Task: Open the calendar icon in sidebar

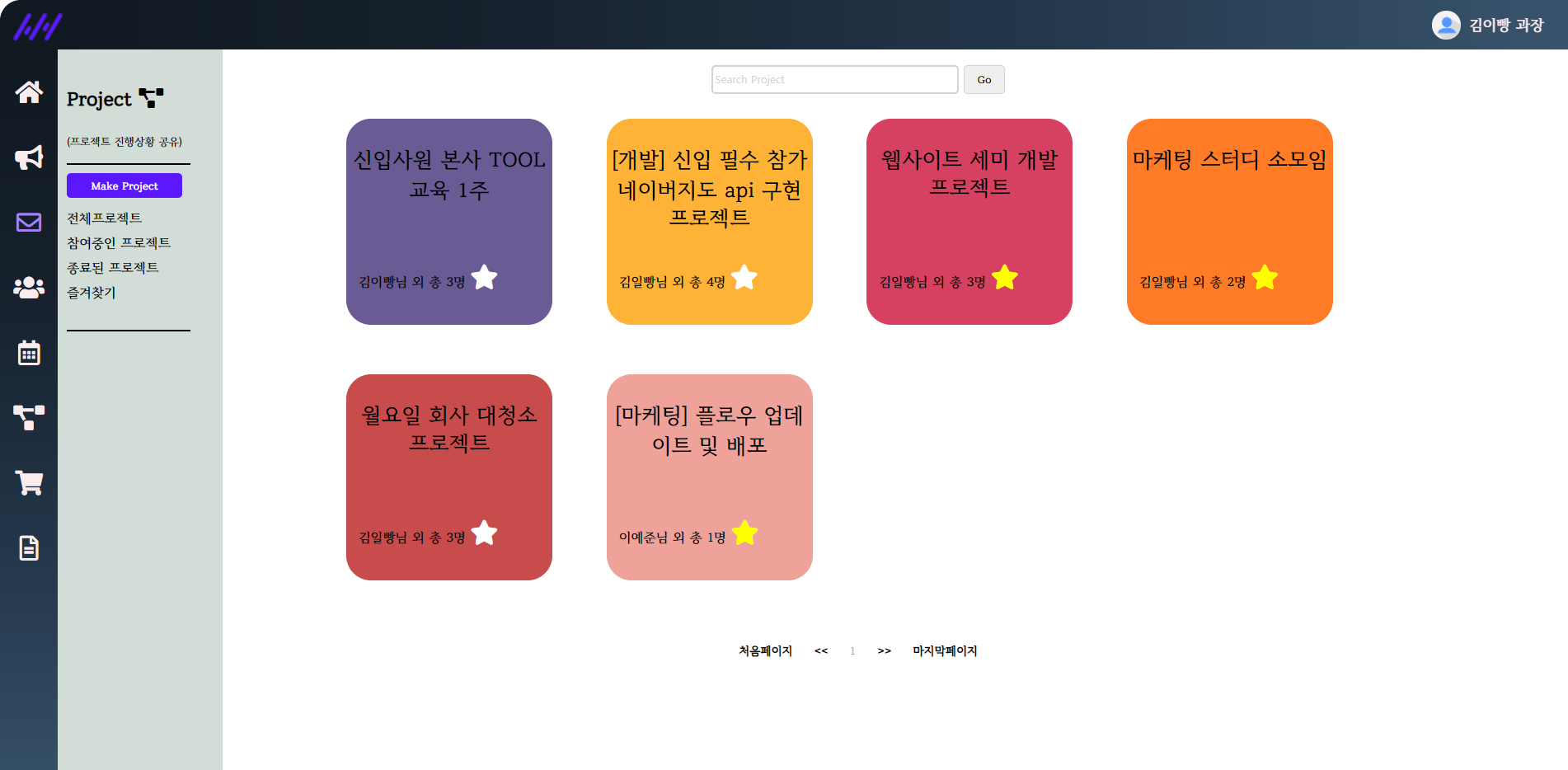Action: 29,353
